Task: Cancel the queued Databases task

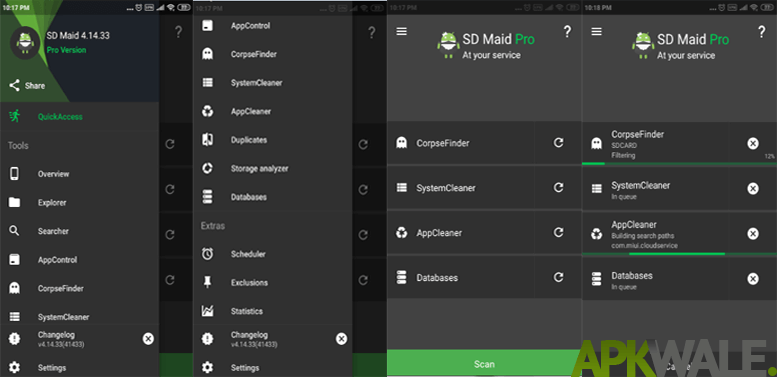Action: point(753,279)
